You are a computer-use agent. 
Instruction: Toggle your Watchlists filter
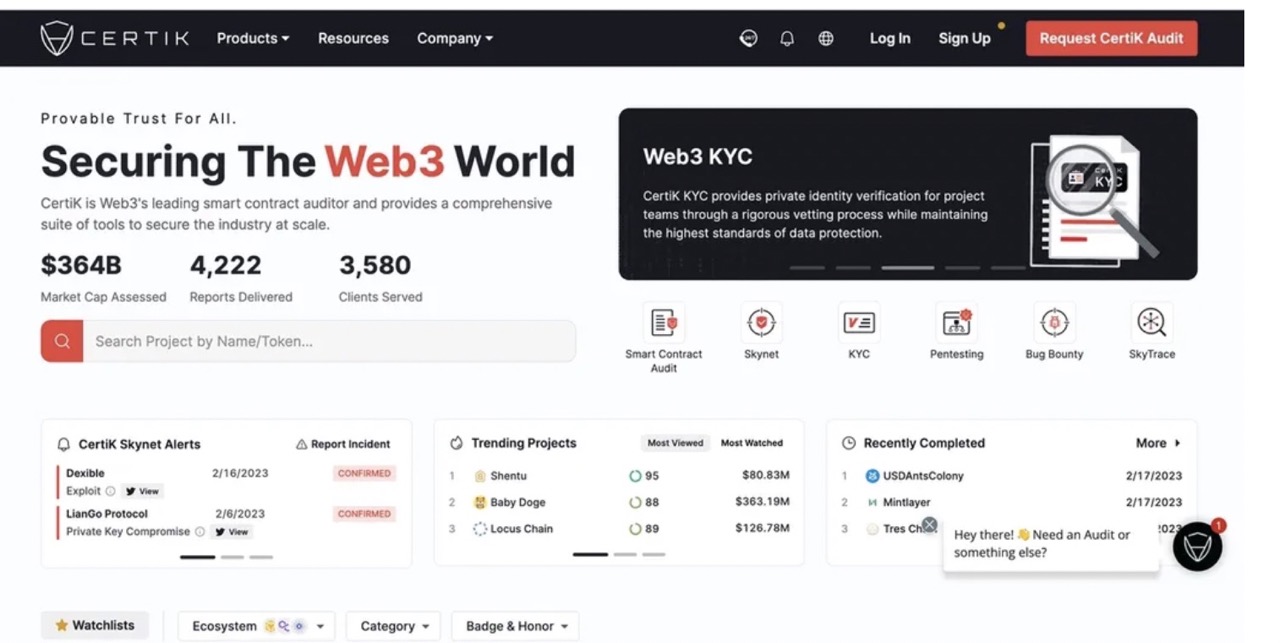pos(94,625)
